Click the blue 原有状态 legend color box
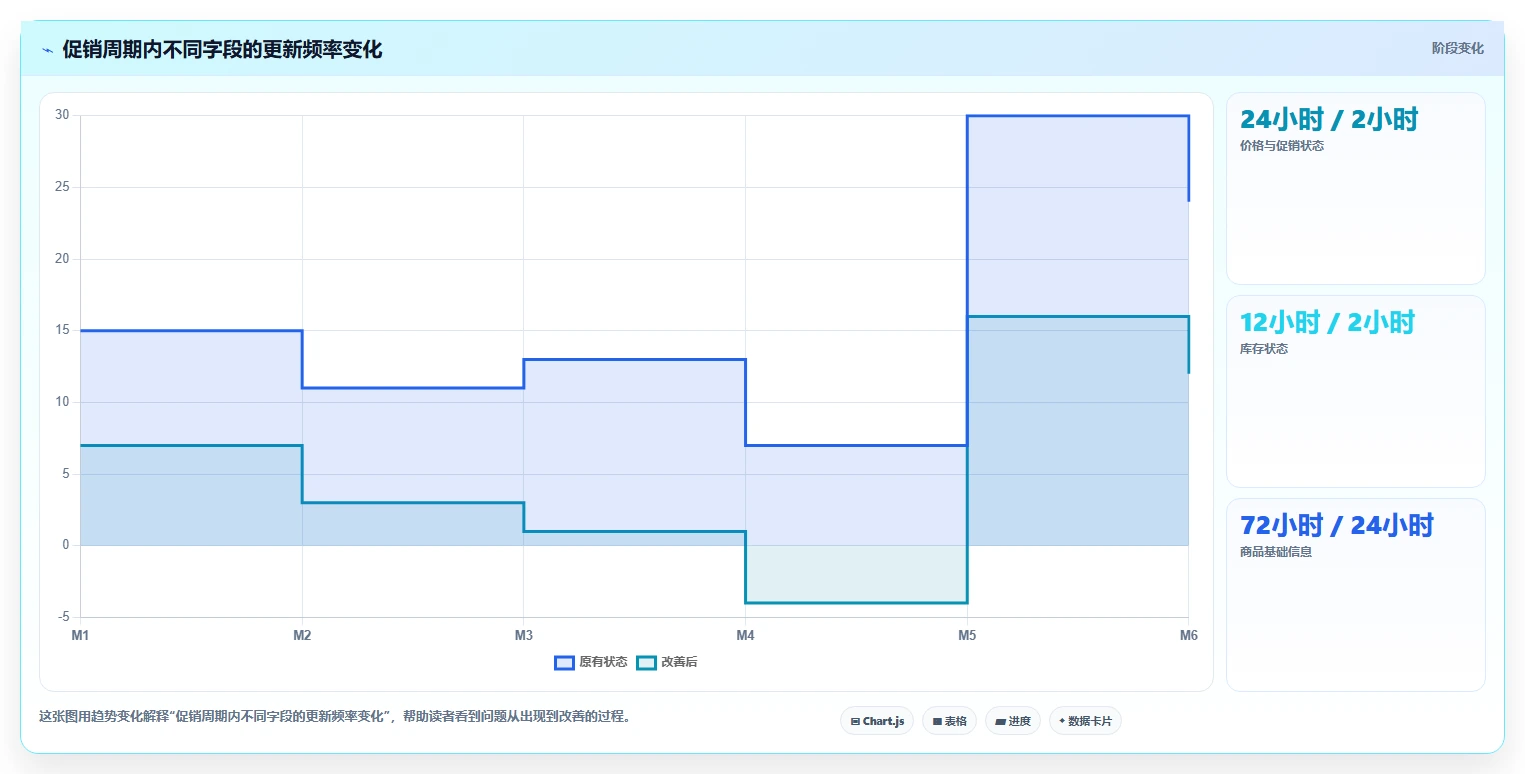Viewport: 1525px width, 774px height. [x=564, y=662]
